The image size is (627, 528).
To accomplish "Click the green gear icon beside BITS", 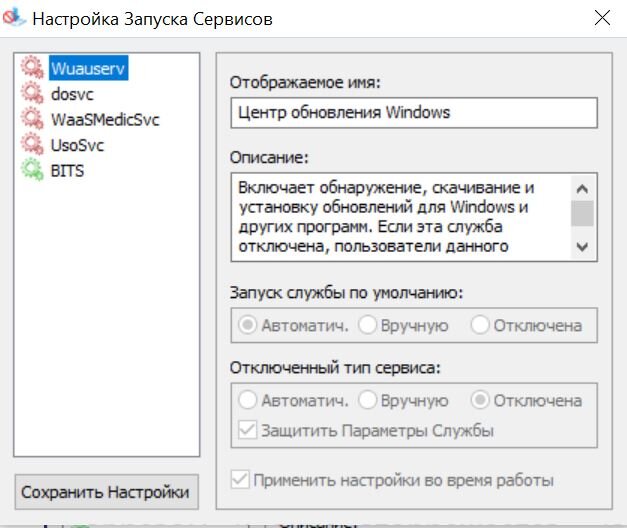I will point(32,170).
